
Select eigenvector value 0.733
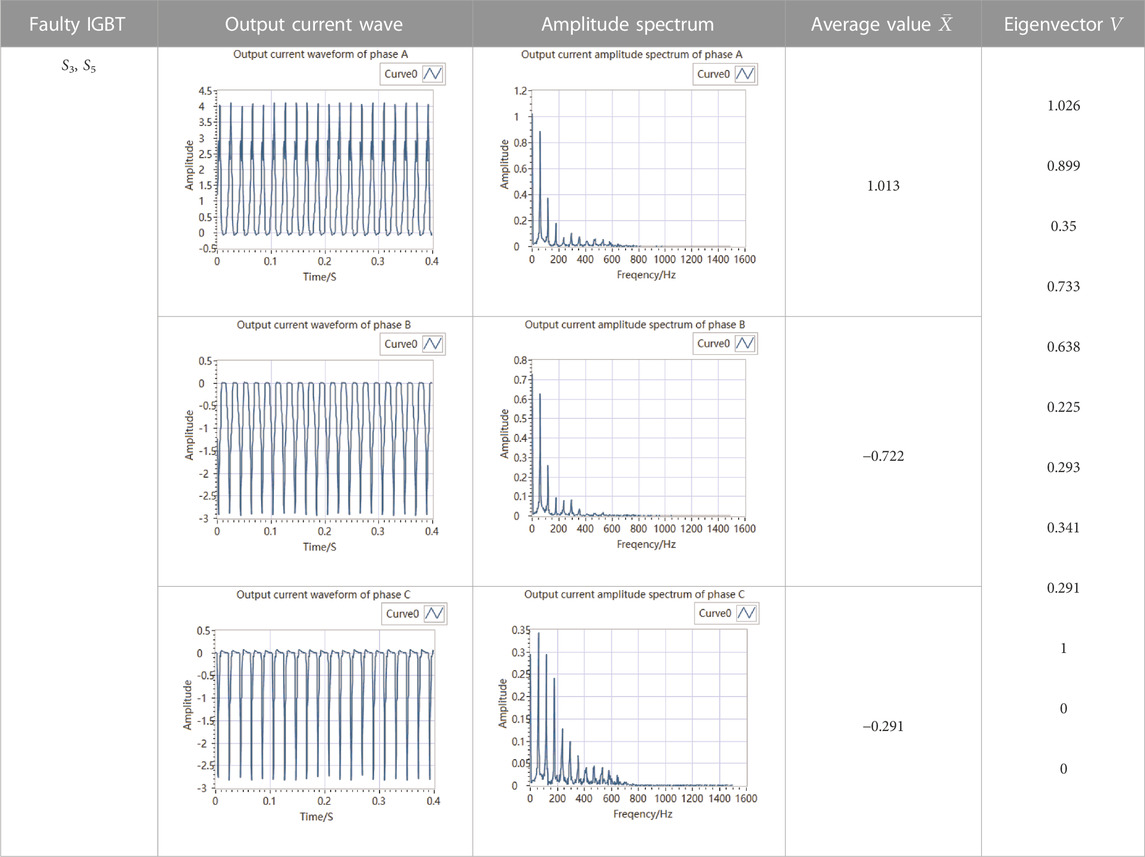pos(1063,286)
